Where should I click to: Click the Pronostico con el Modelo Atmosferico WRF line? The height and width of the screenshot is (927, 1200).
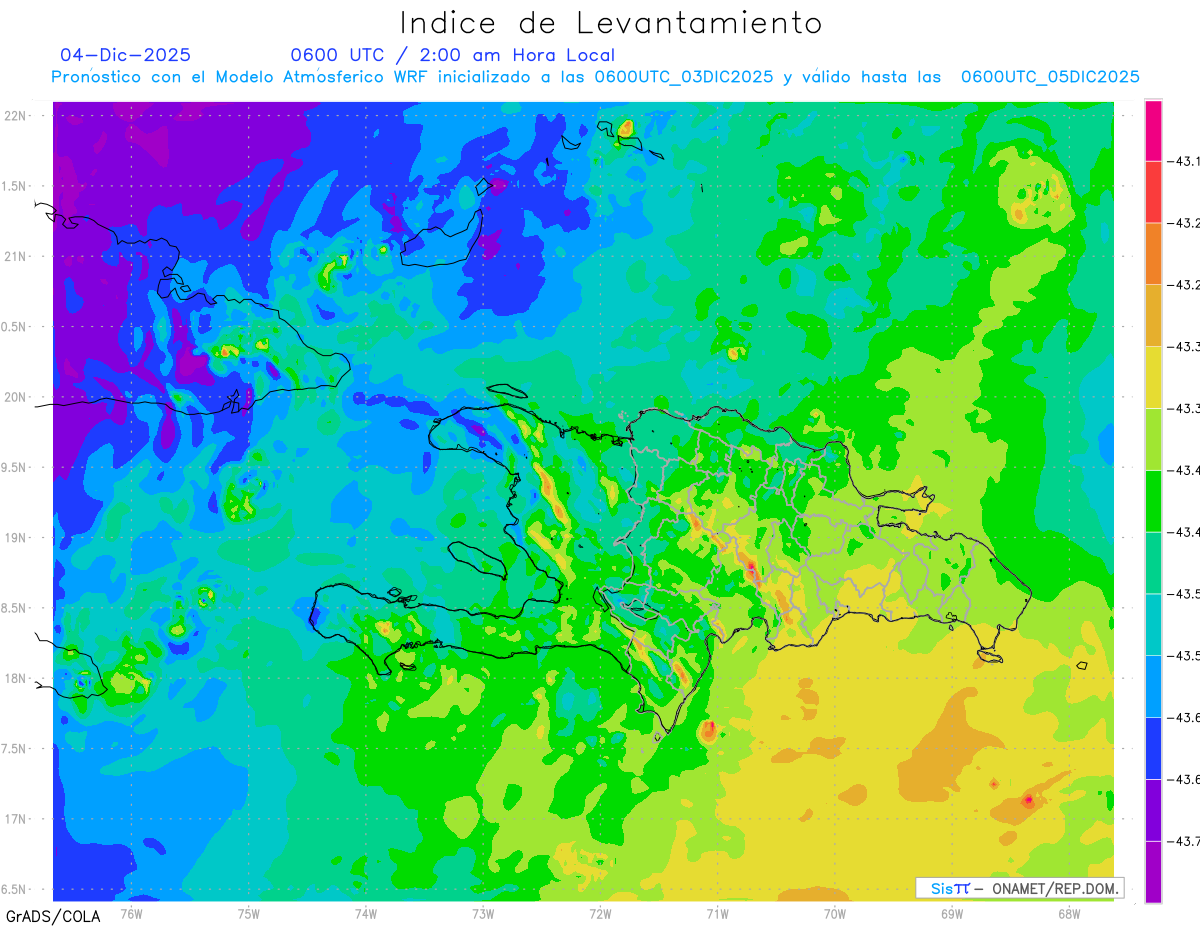(595, 77)
